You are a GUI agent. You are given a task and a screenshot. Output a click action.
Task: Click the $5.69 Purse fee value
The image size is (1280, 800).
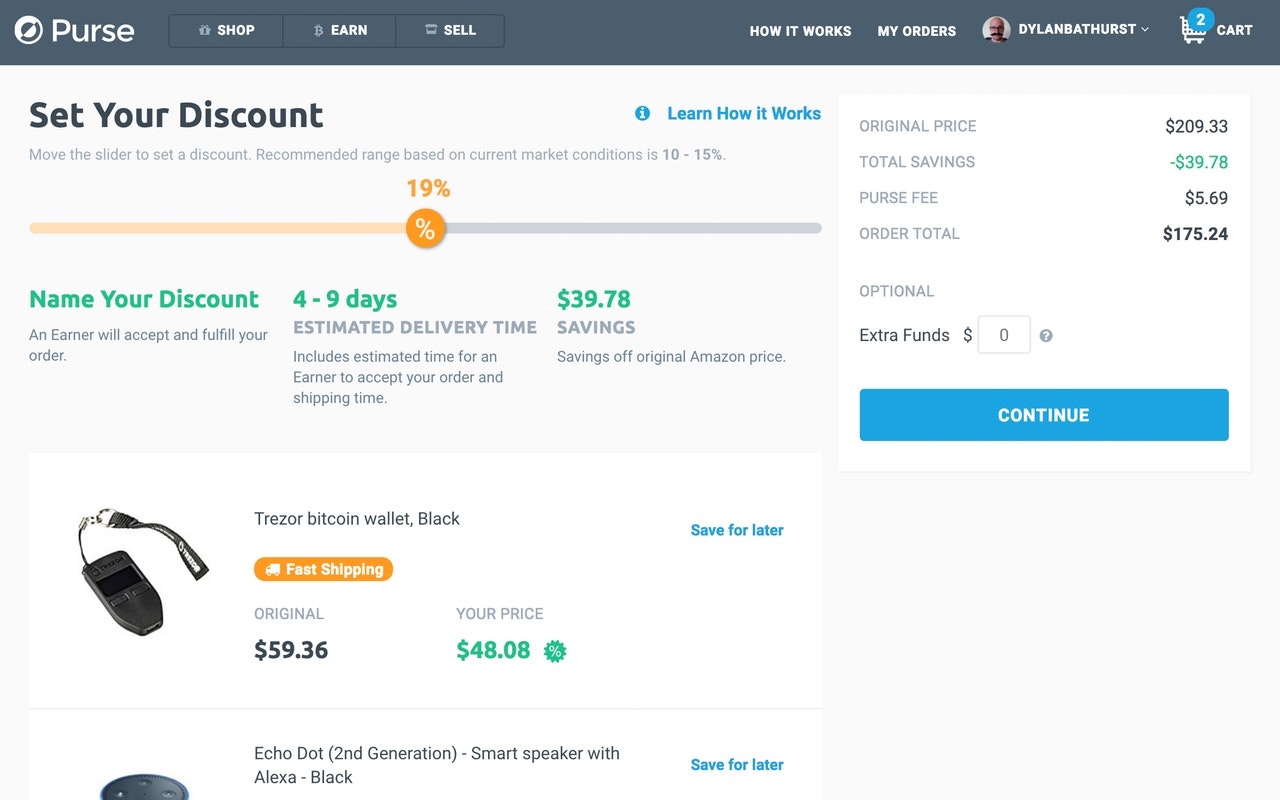(1206, 198)
